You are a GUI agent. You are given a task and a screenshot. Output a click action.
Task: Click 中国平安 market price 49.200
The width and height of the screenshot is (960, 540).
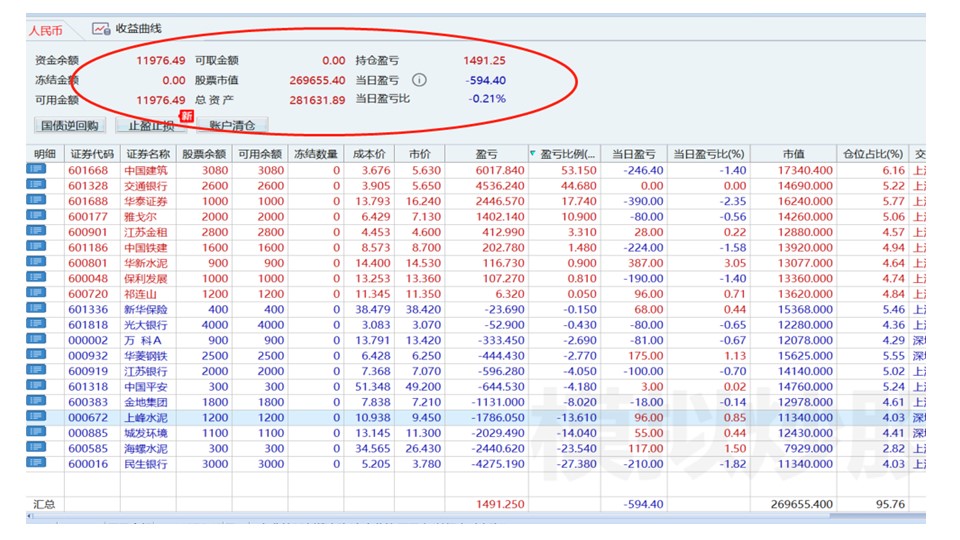pos(423,387)
